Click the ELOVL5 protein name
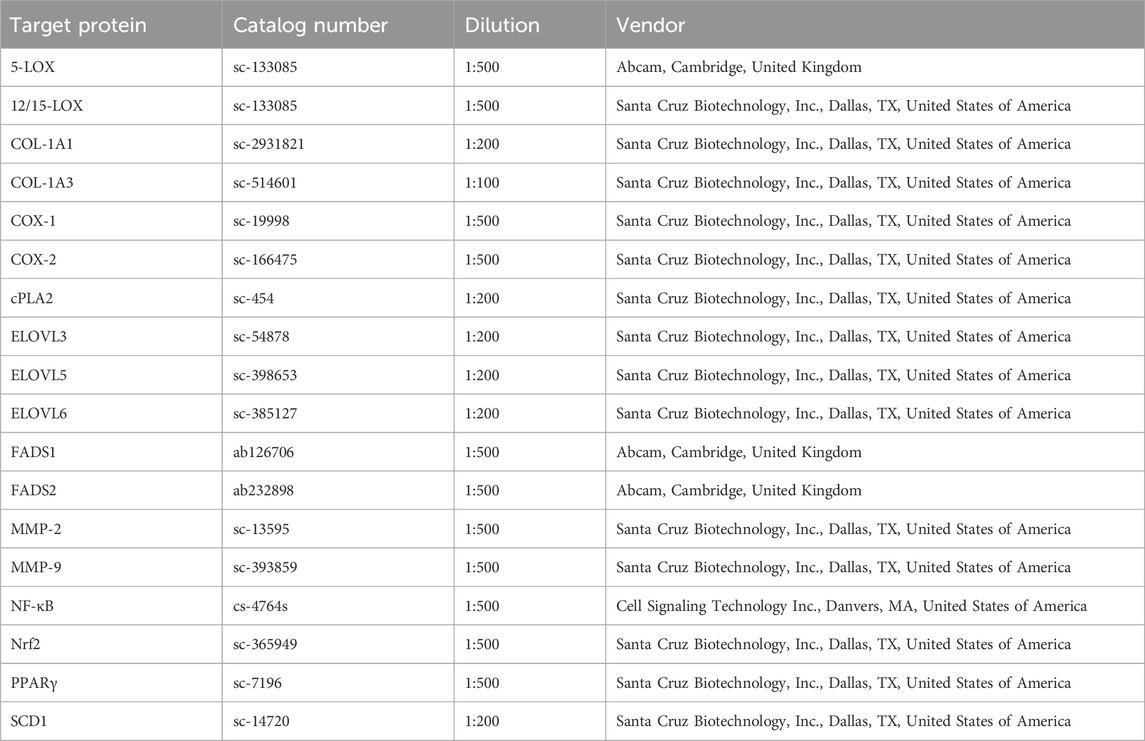Image resolution: width=1145 pixels, height=741 pixels. [x=39, y=375]
